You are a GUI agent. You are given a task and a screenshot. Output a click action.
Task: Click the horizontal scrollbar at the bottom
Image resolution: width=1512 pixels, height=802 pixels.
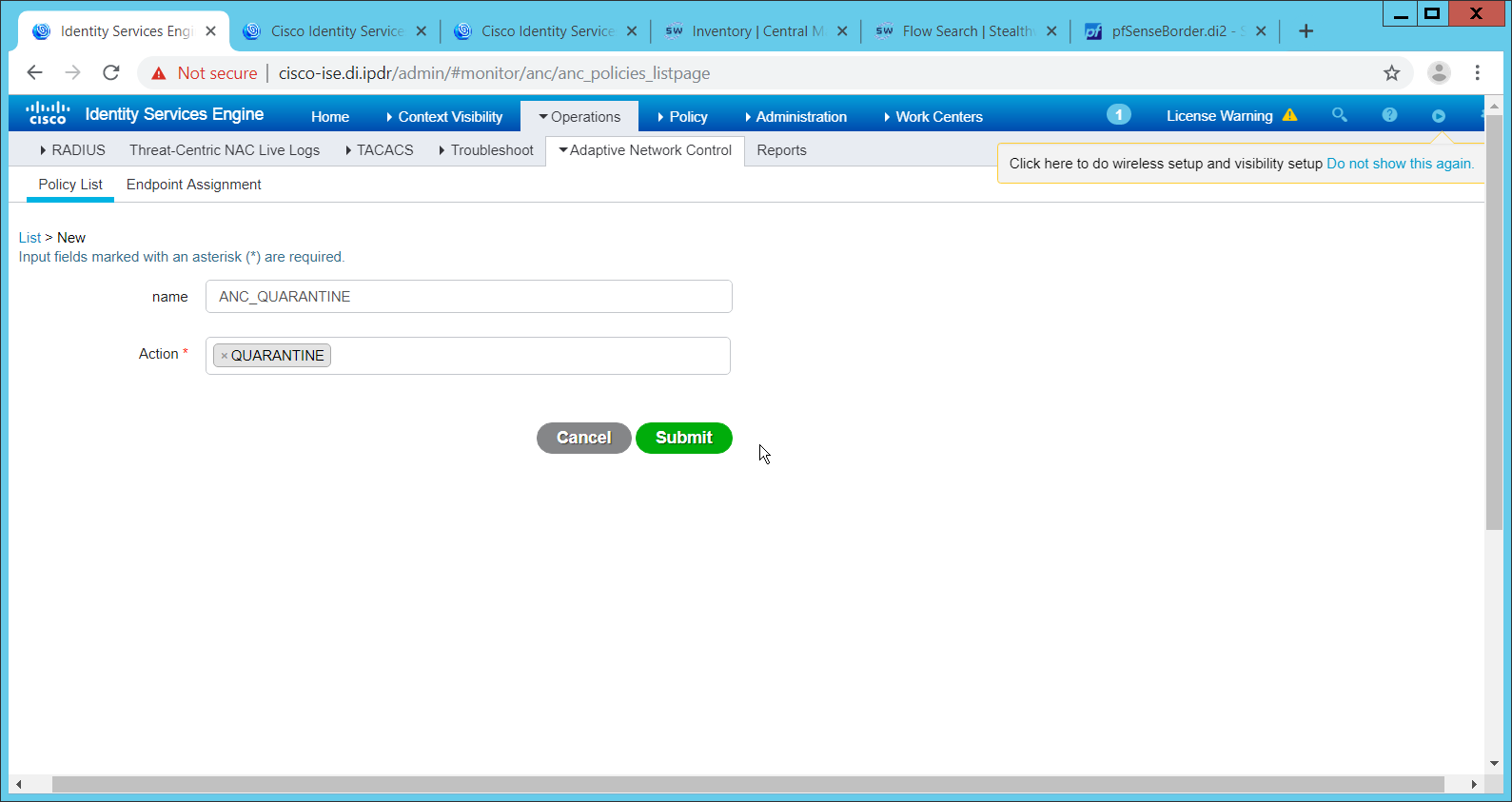click(747, 785)
